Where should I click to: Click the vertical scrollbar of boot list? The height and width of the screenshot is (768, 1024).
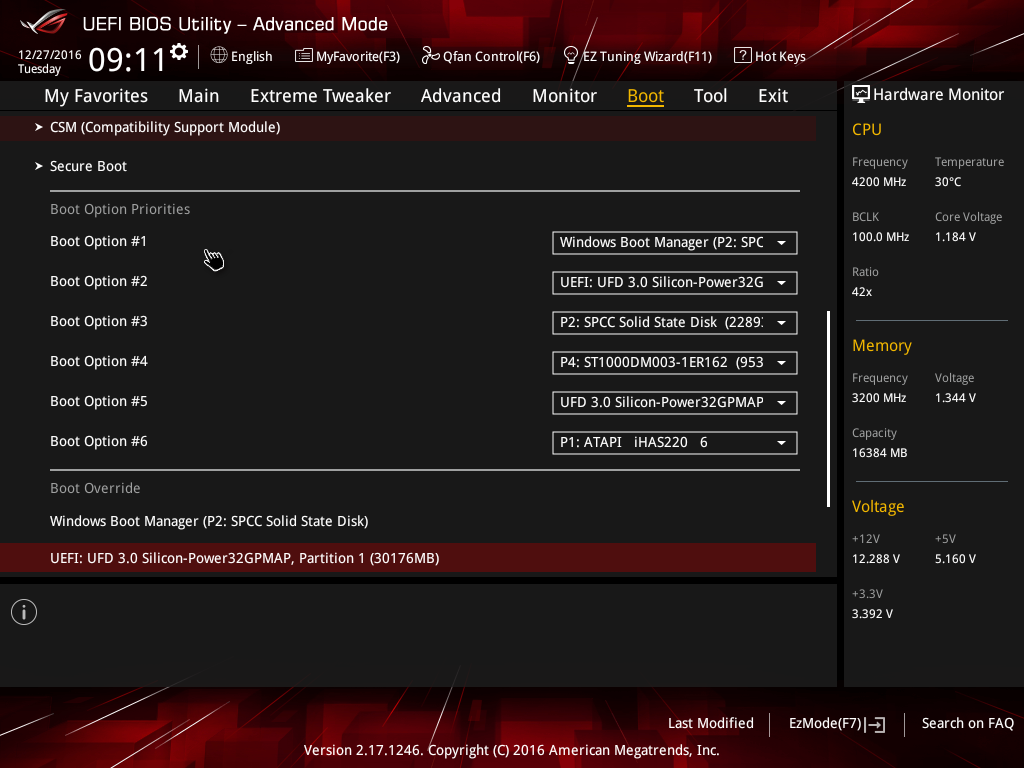828,409
